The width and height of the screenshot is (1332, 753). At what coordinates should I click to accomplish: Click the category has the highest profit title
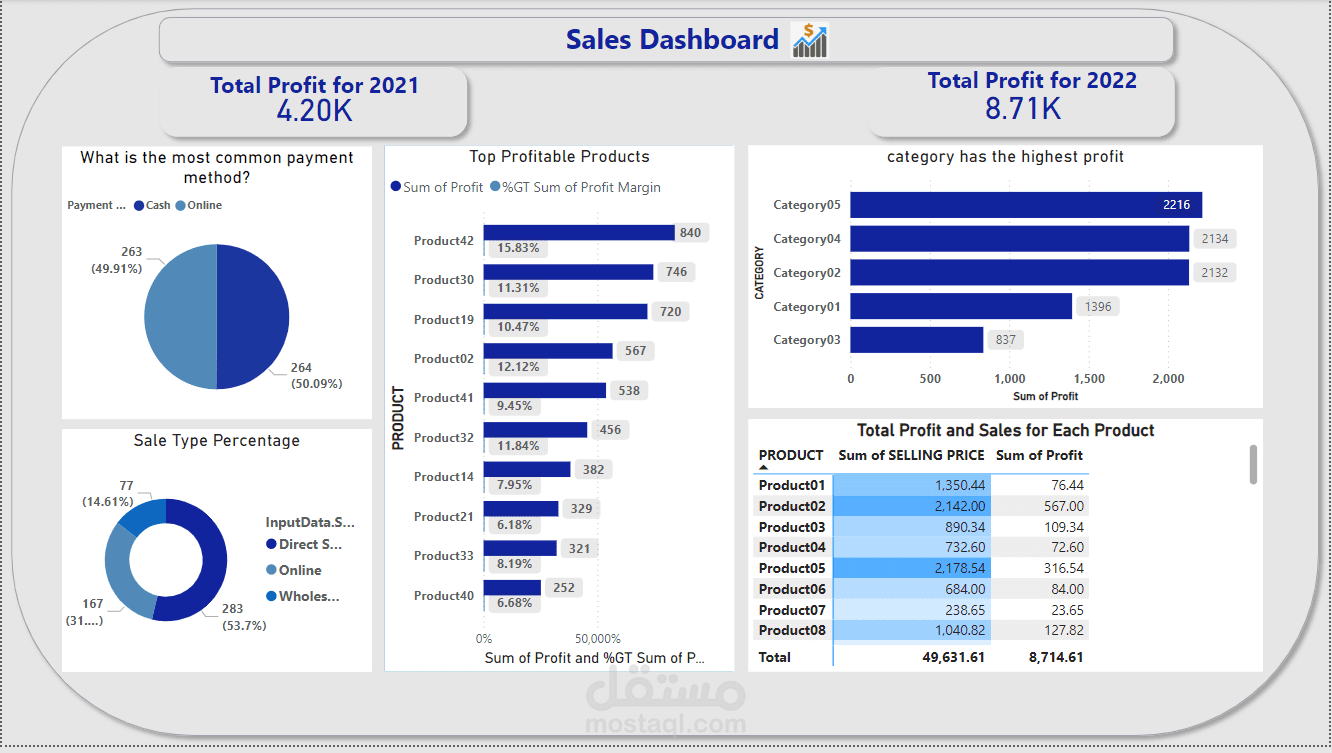1006,156
